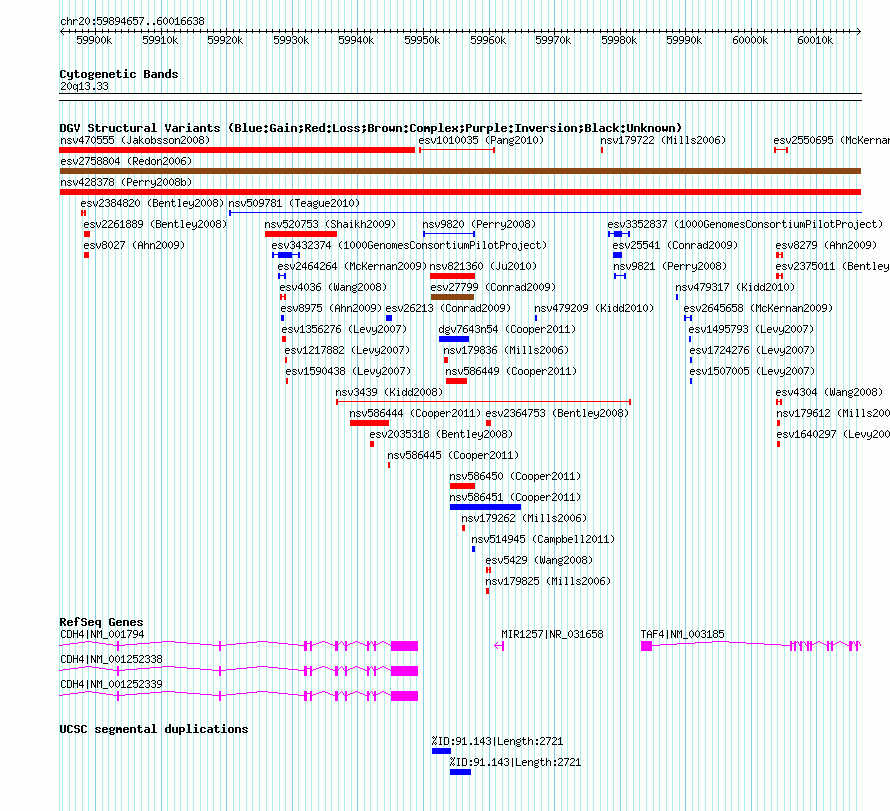Select the esv2384820 (Bentley2008) label

pos(152,203)
